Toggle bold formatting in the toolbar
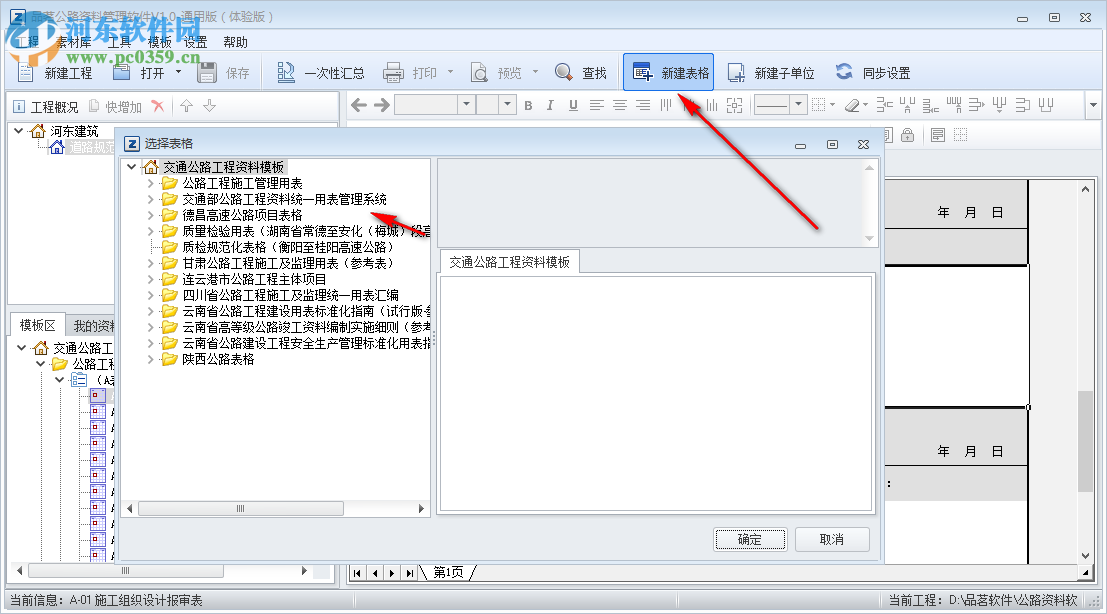The image size is (1107, 614). [x=528, y=104]
